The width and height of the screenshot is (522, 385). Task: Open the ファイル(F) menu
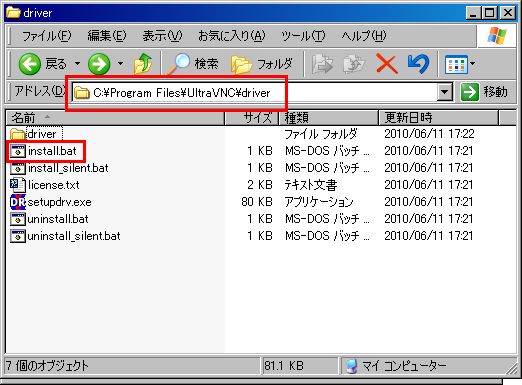tap(46, 36)
